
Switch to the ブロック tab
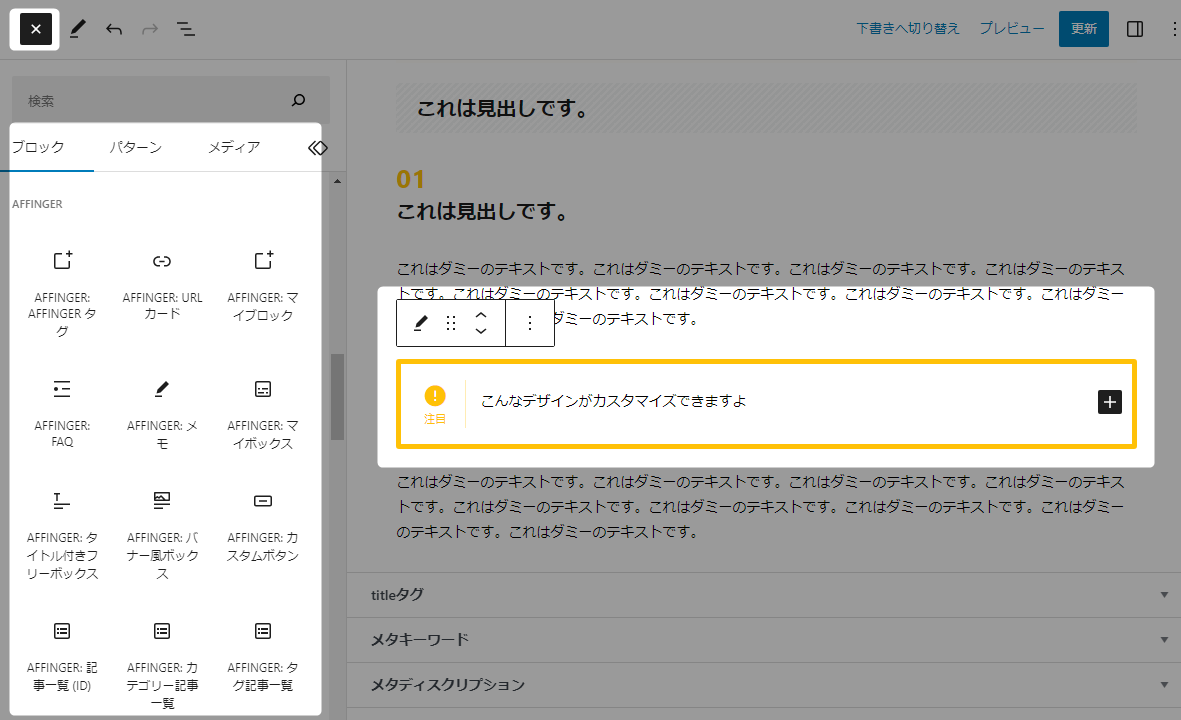point(38,147)
